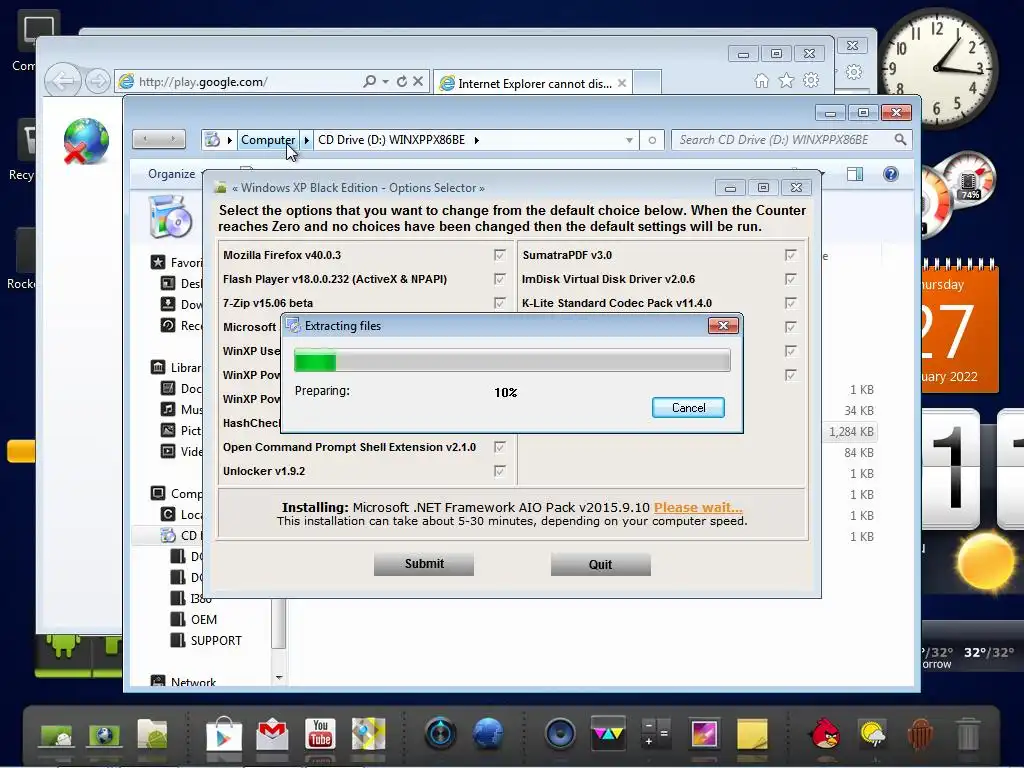Click the navigation pane vertical scrollbar
This screenshot has height=768, width=1024.
pyautogui.click(x=279, y=624)
